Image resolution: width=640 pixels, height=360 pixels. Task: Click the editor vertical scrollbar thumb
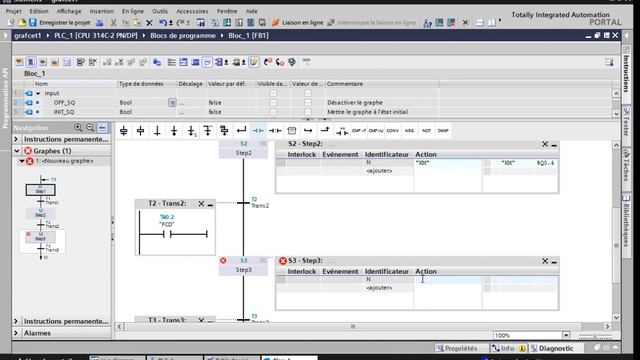pos(616,245)
